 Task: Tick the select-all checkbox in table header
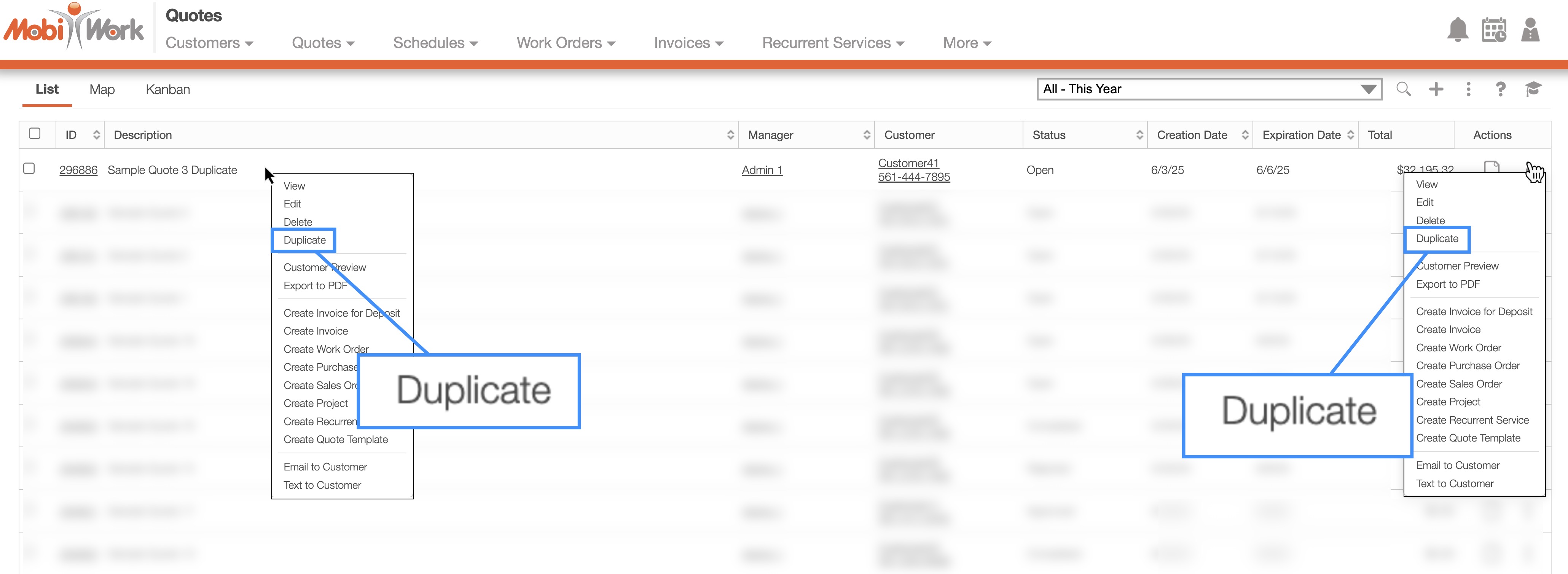pyautogui.click(x=35, y=133)
